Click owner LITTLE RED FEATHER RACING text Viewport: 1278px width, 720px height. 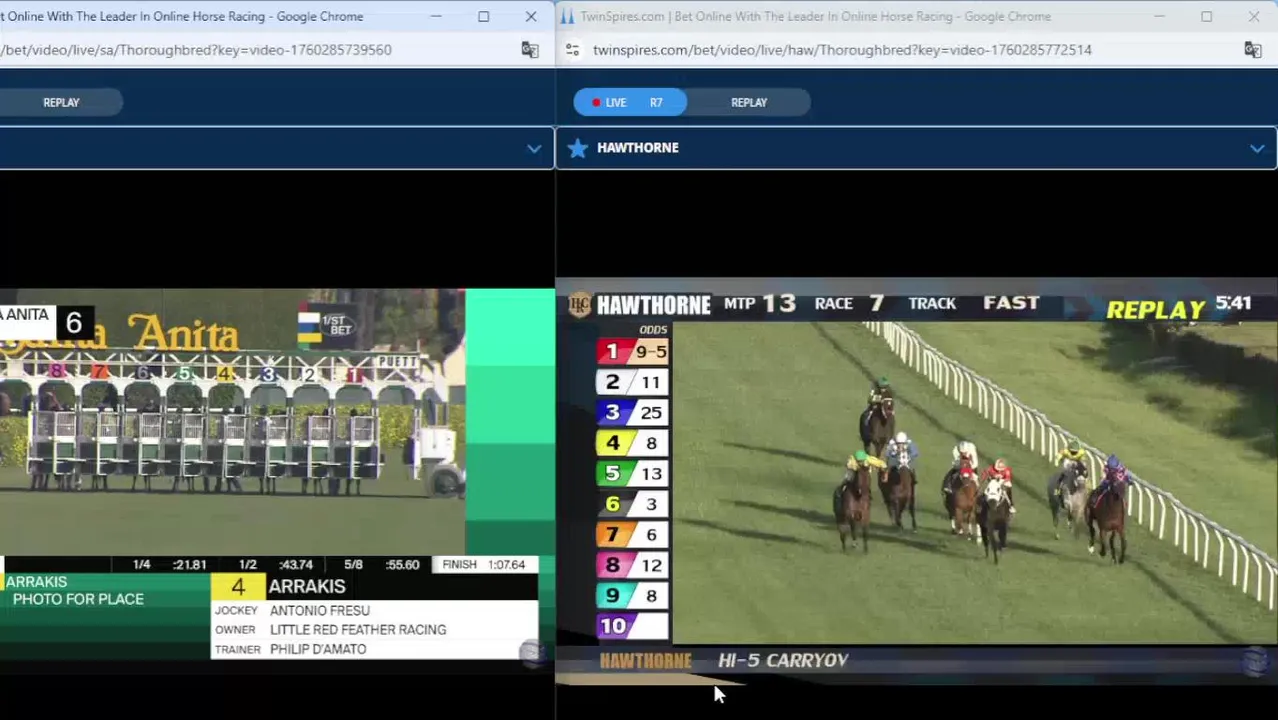(x=358, y=630)
